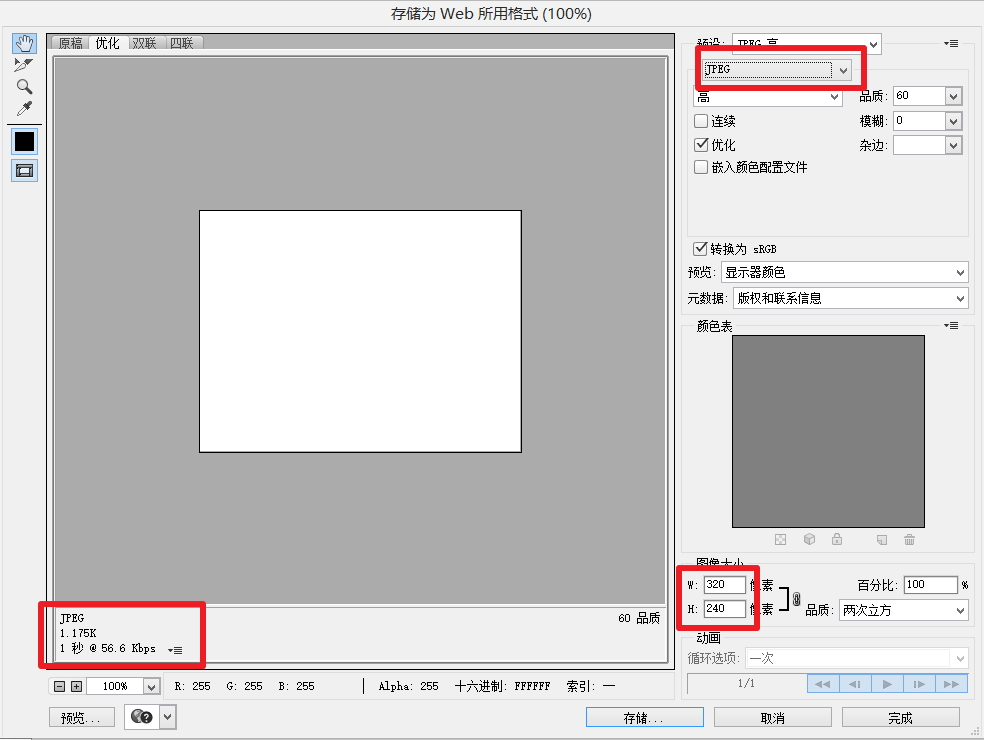
Task: Switch to the 双联 tab
Action: click(x=144, y=43)
